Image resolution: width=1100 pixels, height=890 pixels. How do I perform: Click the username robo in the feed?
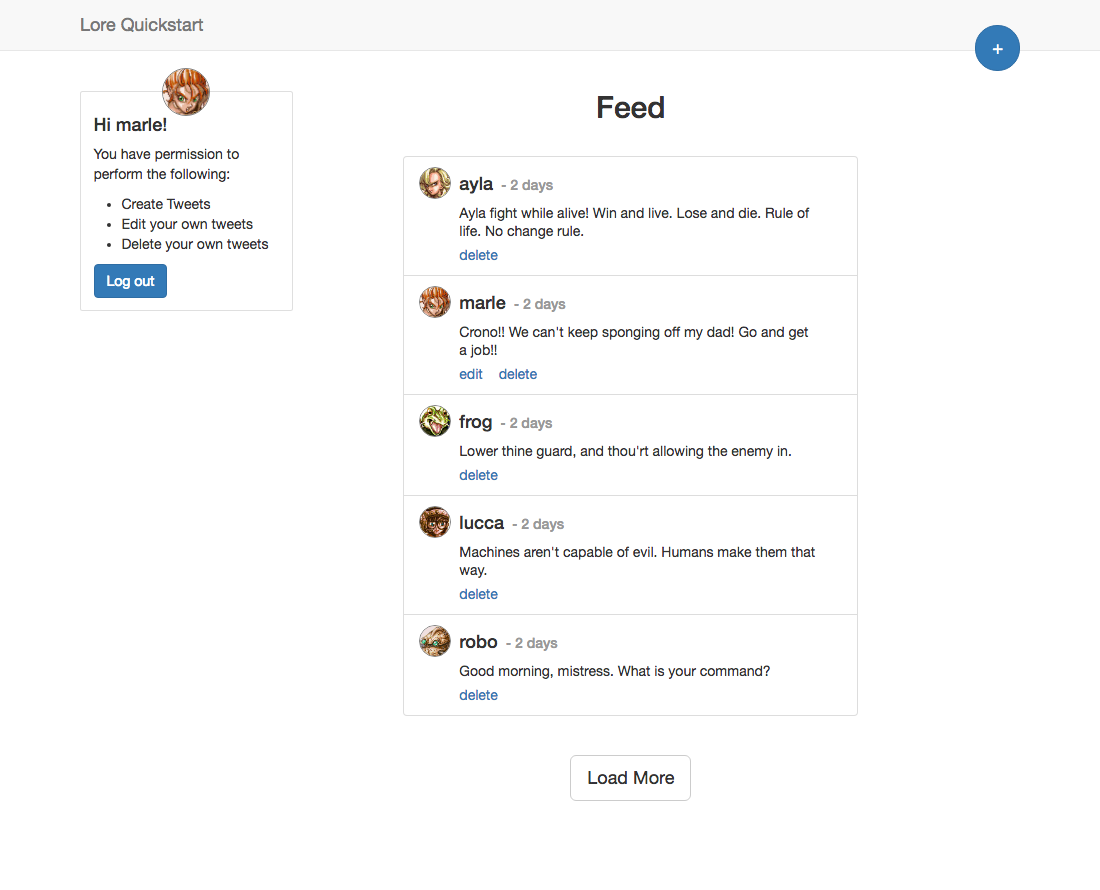click(478, 642)
